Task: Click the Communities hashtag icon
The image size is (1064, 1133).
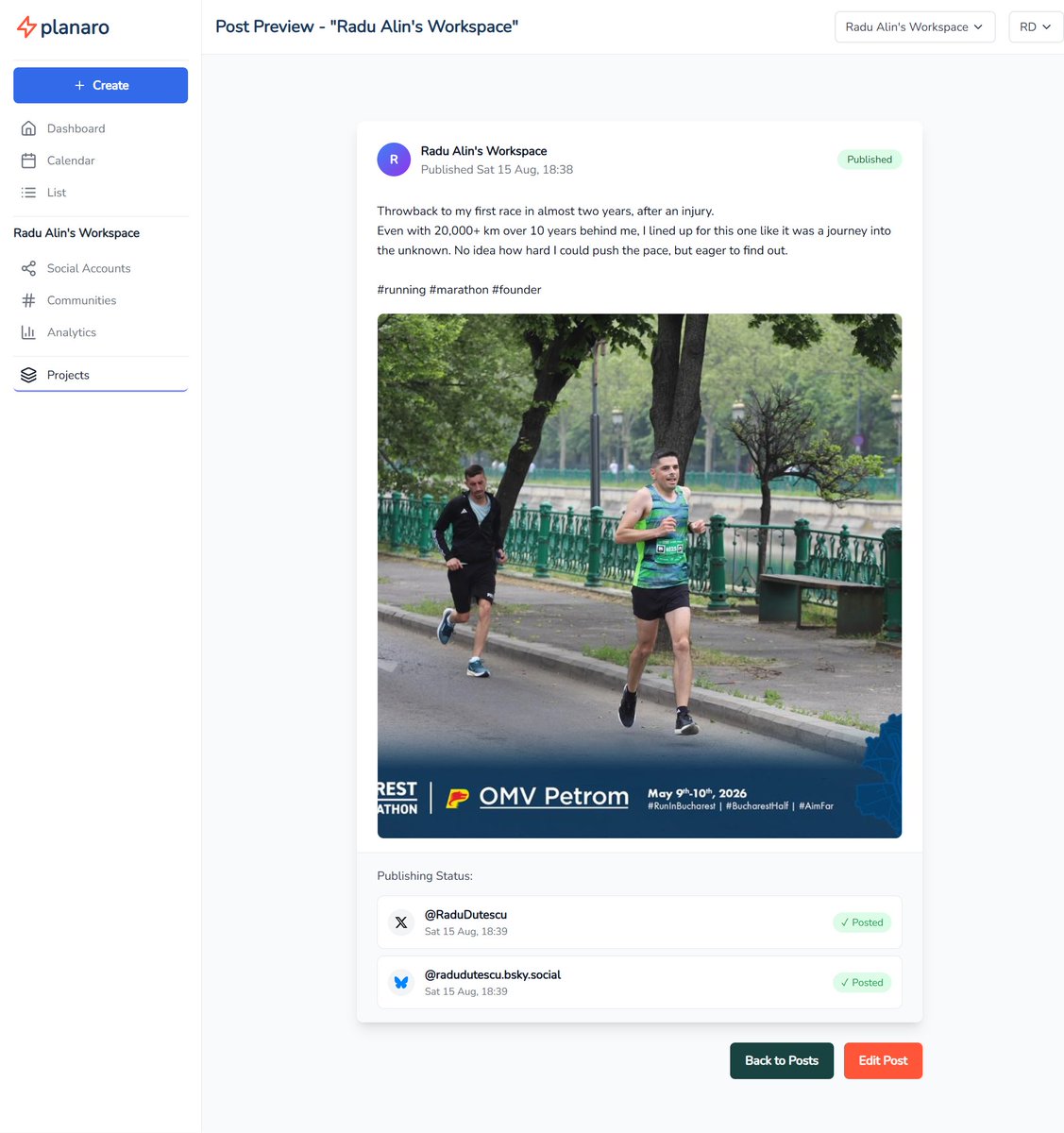Action: (28, 300)
